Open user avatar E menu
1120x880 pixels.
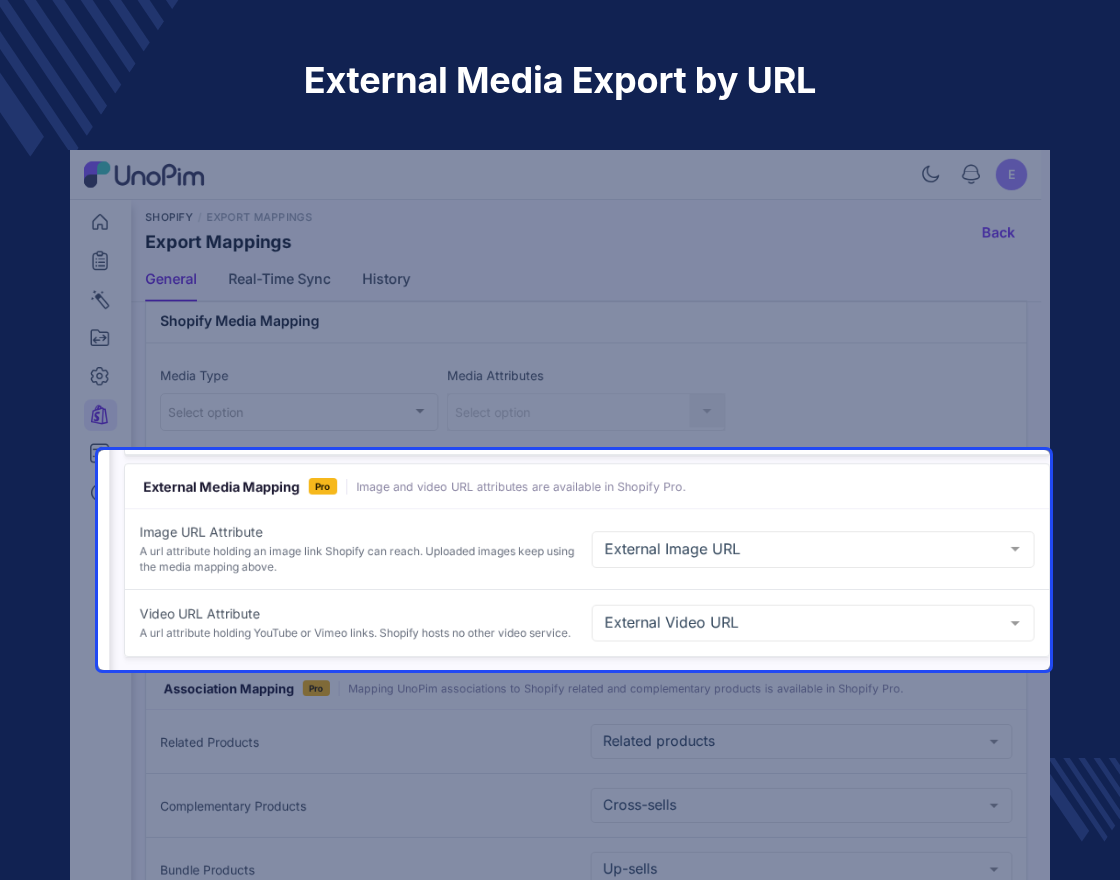[1011, 174]
